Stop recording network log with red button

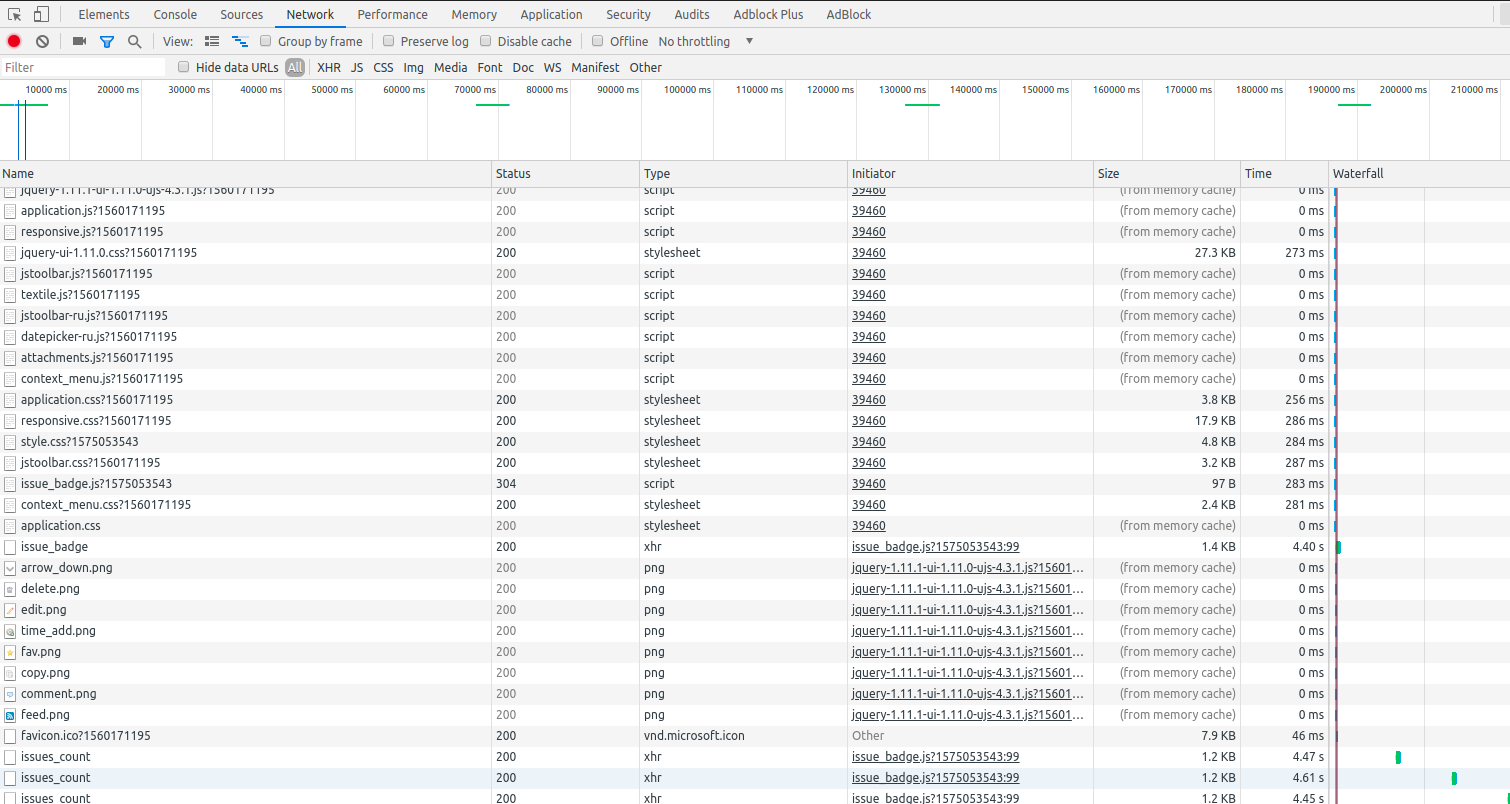(x=14, y=41)
